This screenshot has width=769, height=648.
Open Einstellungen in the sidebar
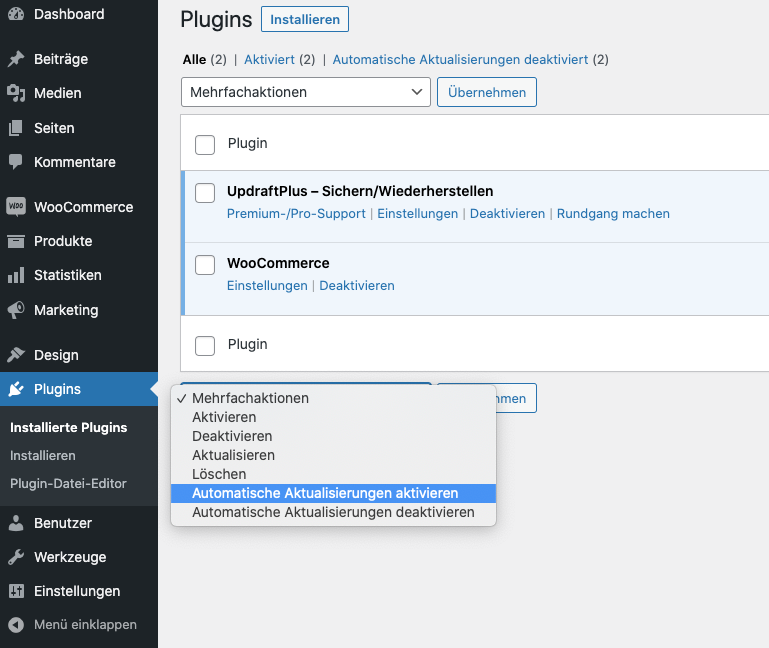coord(79,591)
